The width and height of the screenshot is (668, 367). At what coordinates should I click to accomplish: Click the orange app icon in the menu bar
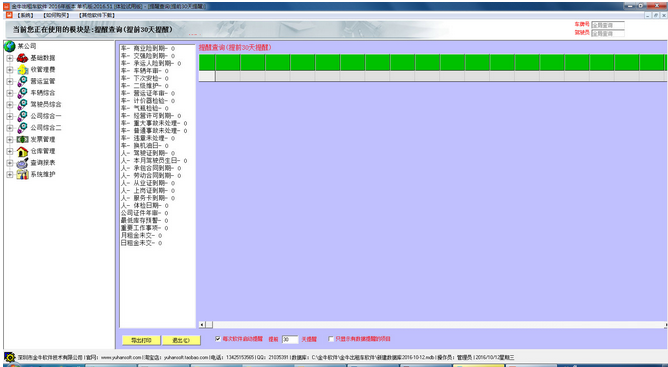tap(9, 15)
